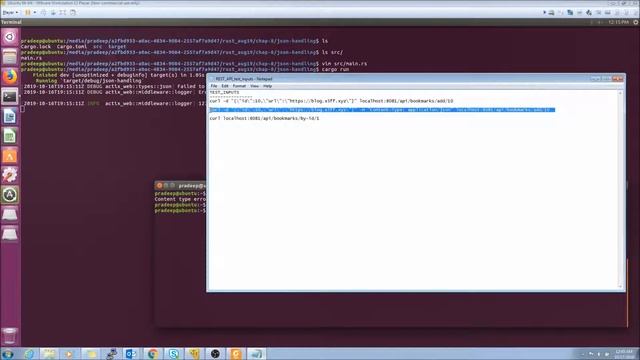The width and height of the screenshot is (640, 360).
Task: Click the highlighted curl command line in Notepad
Action: (x=382, y=110)
